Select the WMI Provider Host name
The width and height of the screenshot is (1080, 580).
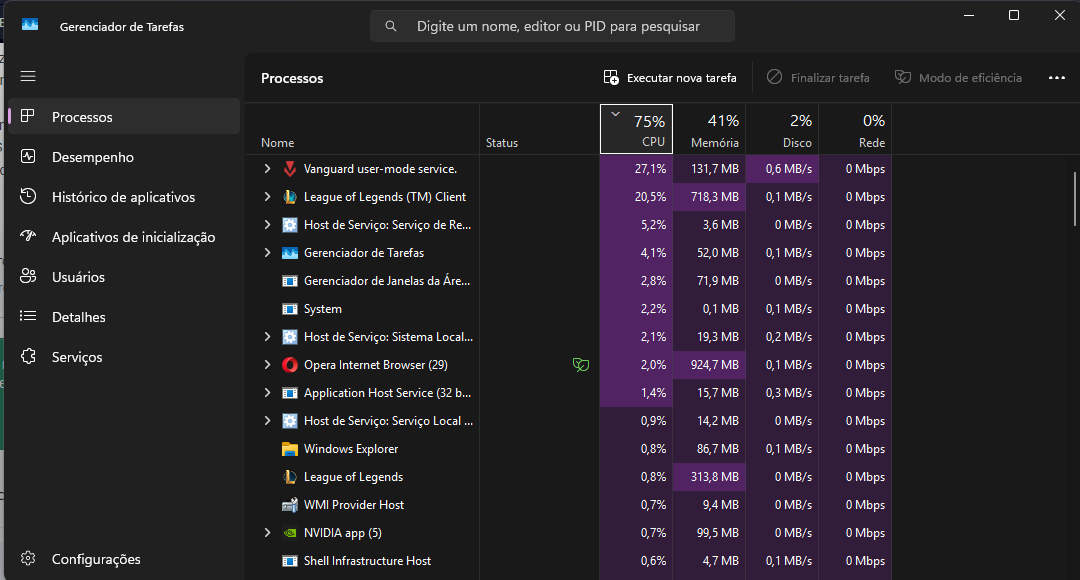click(x=354, y=505)
